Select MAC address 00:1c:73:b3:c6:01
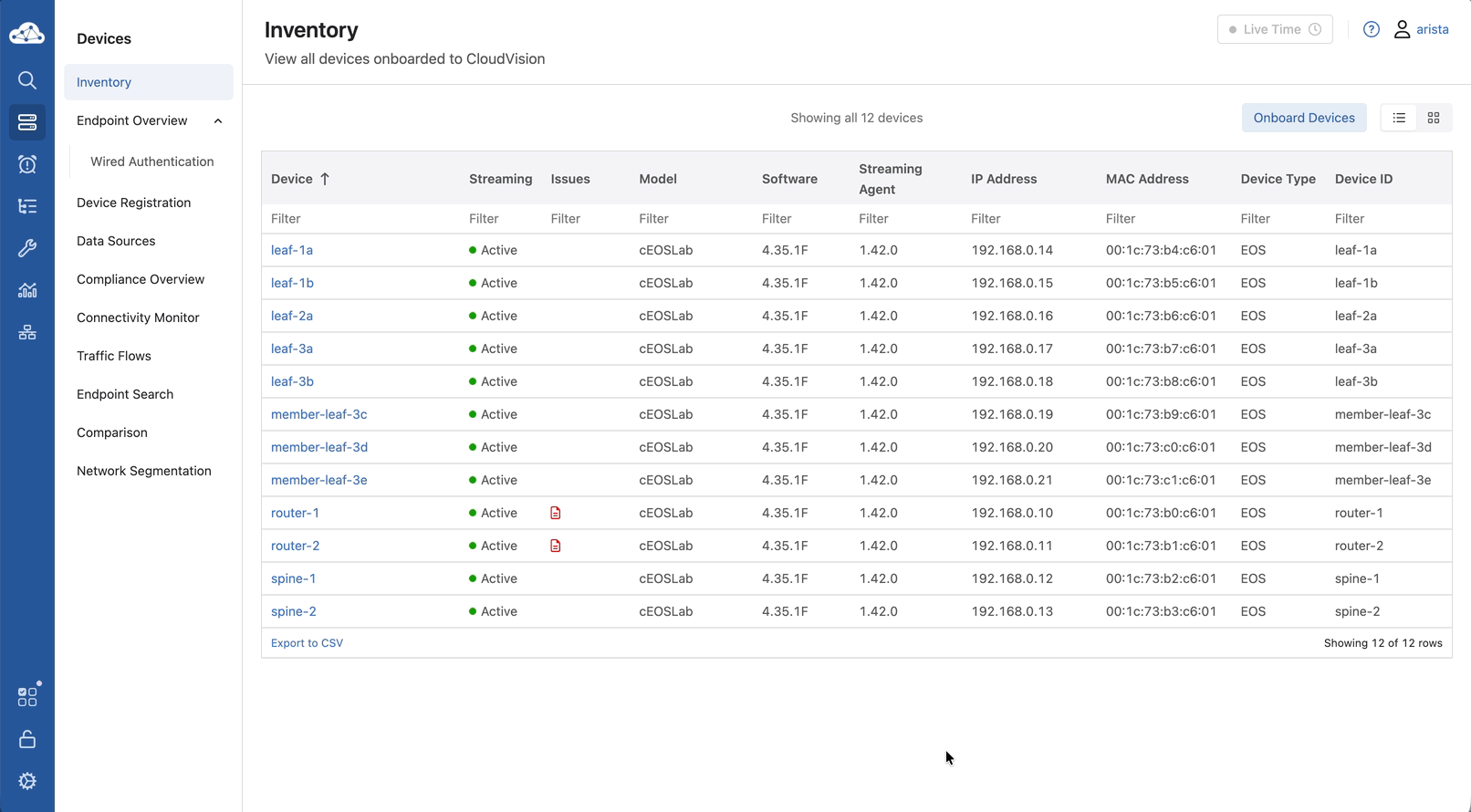1471x812 pixels. click(x=1161, y=611)
